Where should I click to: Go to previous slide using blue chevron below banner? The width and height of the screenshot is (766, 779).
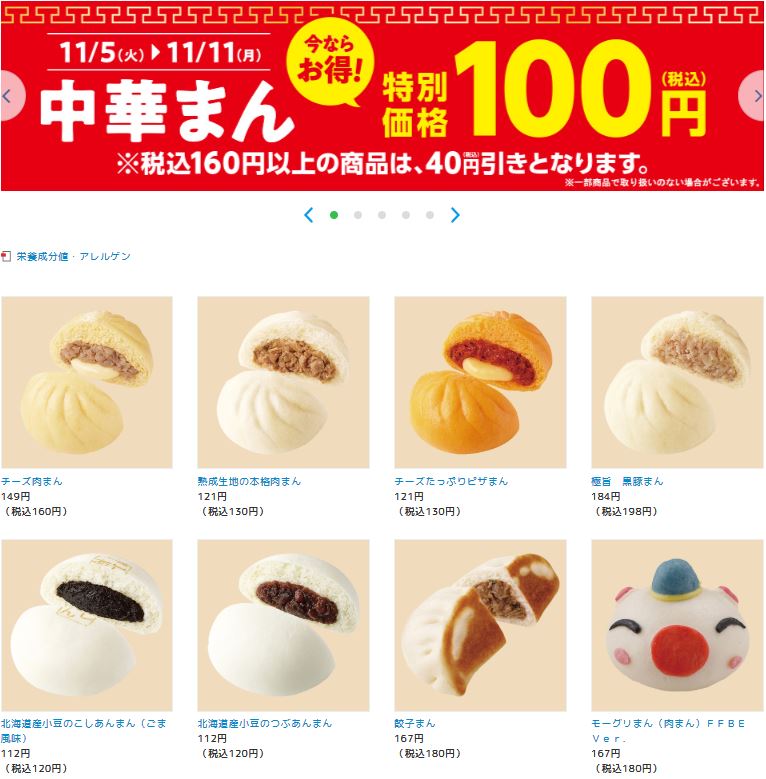tap(308, 215)
